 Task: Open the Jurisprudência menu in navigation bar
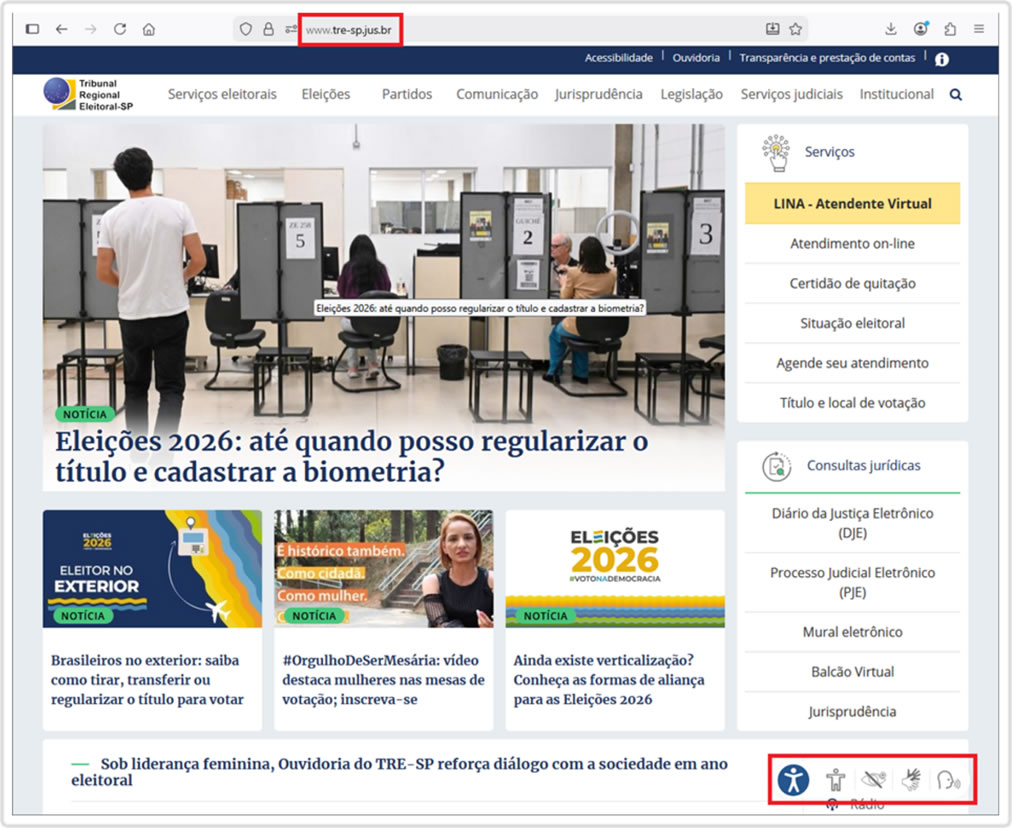598,94
